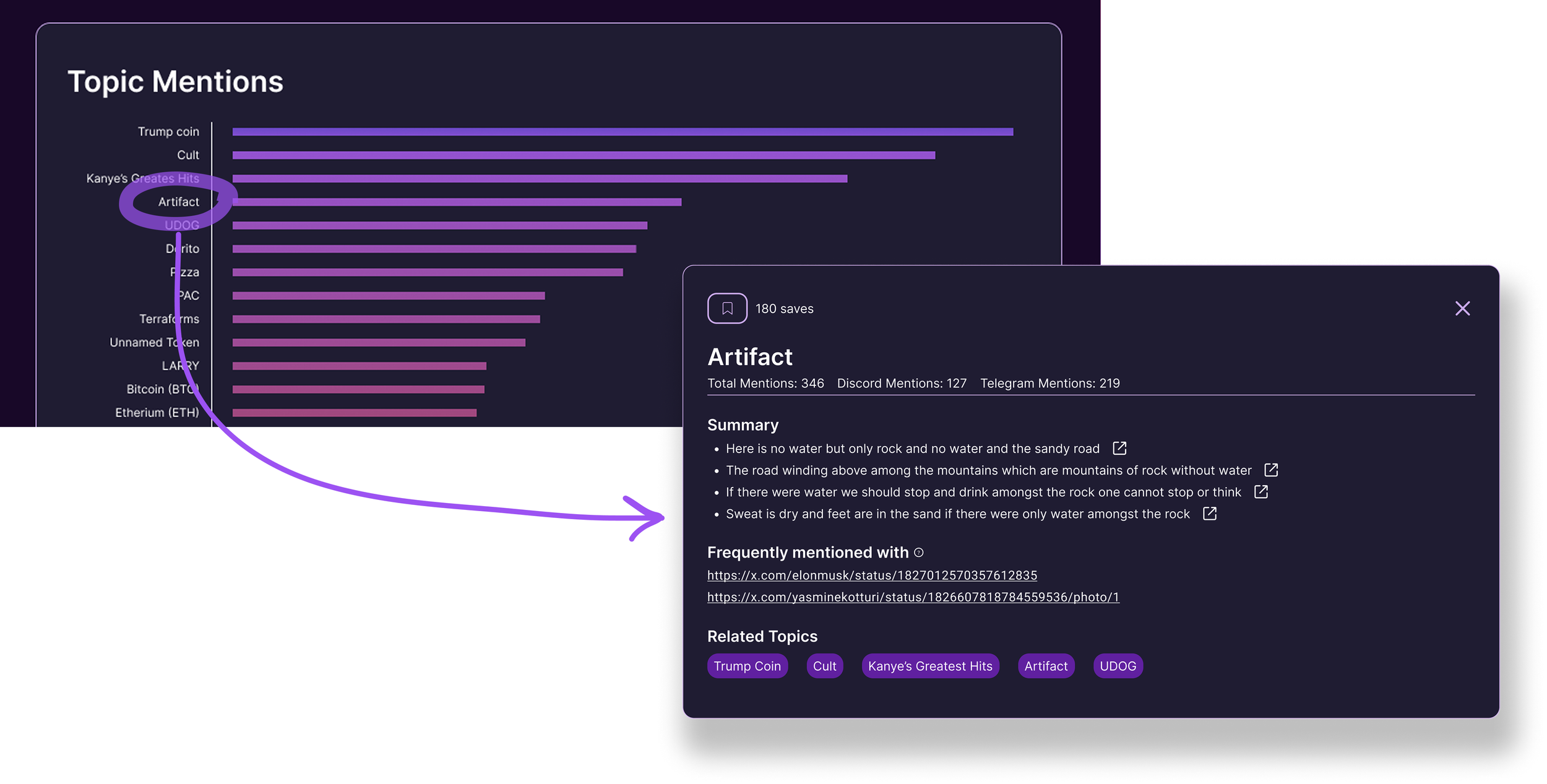Screen dimensions: 1547x784
Task: Click the Kanye's Greates Hits bar
Action: (539, 179)
